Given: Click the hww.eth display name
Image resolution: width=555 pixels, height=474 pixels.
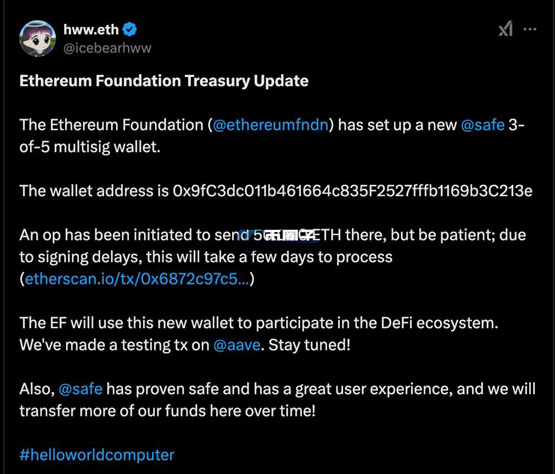Looking at the screenshot, I should [91, 30].
